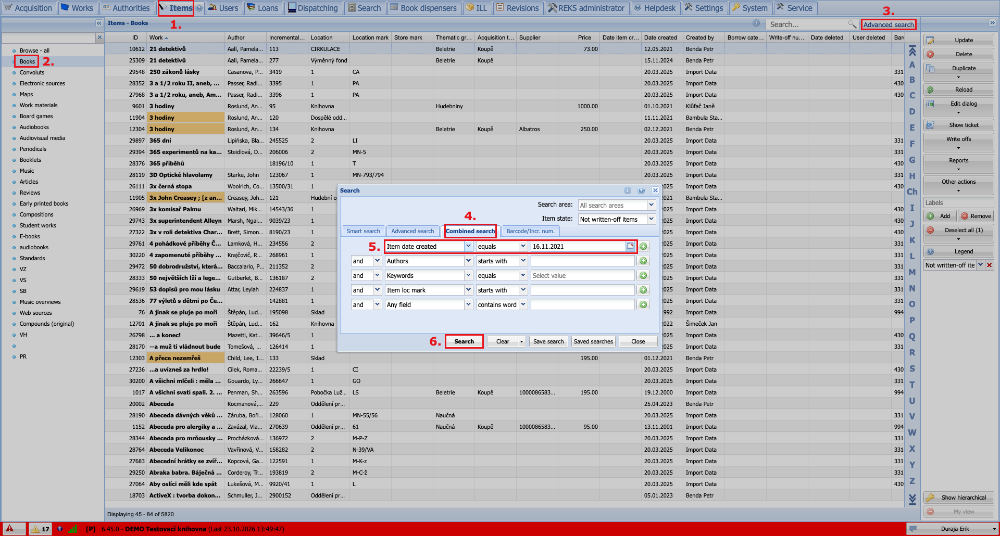This screenshot has width=1000, height=536.
Task: Expand the Write offs menu
Action: [959, 142]
